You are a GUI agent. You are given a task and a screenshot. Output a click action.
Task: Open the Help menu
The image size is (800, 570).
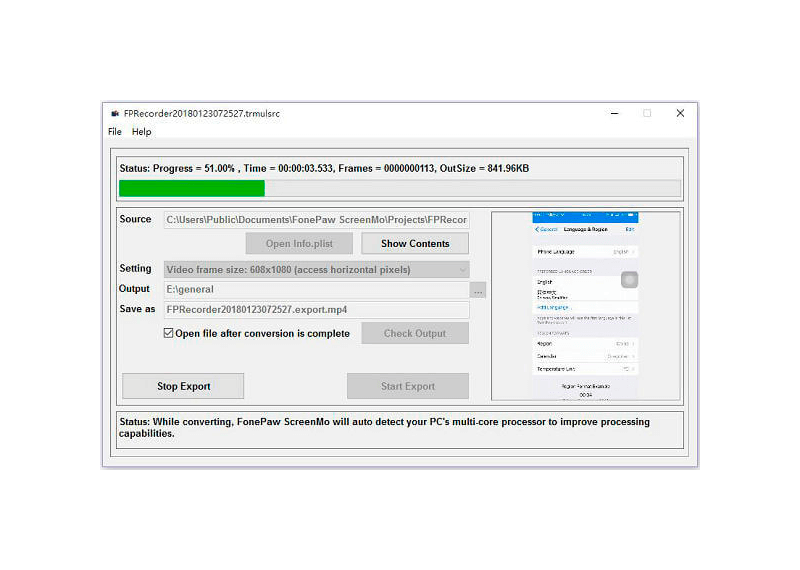coord(141,132)
